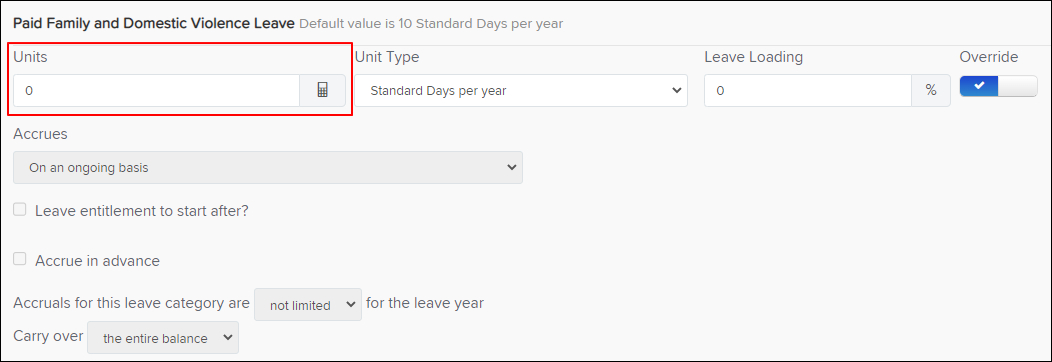Click the arrow on the Carry over select

click(x=226, y=339)
